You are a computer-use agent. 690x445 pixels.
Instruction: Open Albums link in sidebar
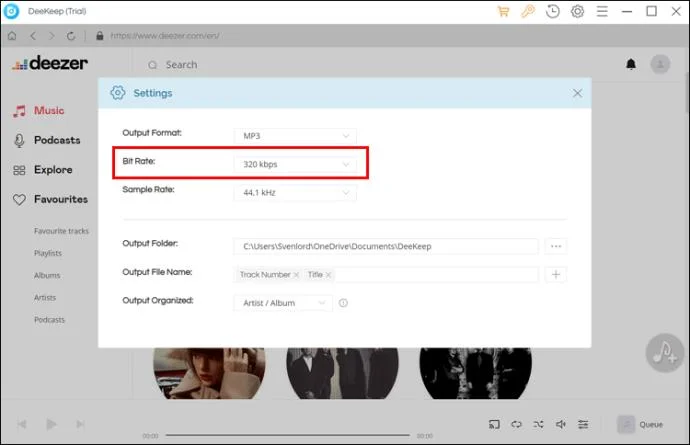pyautogui.click(x=47, y=275)
